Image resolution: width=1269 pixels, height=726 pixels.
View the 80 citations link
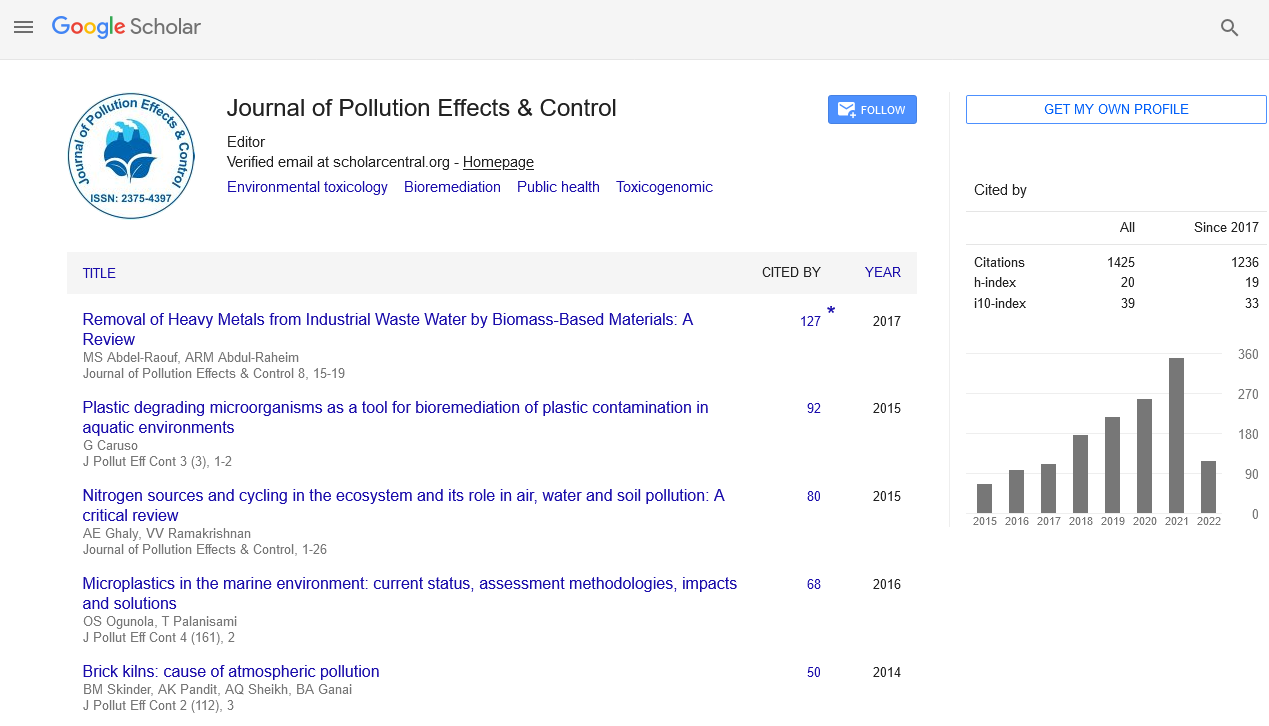point(814,496)
